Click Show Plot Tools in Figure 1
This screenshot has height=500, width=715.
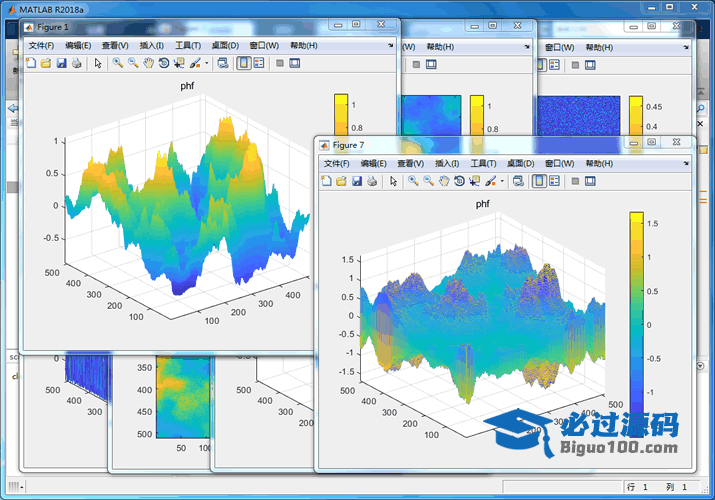[x=295, y=63]
